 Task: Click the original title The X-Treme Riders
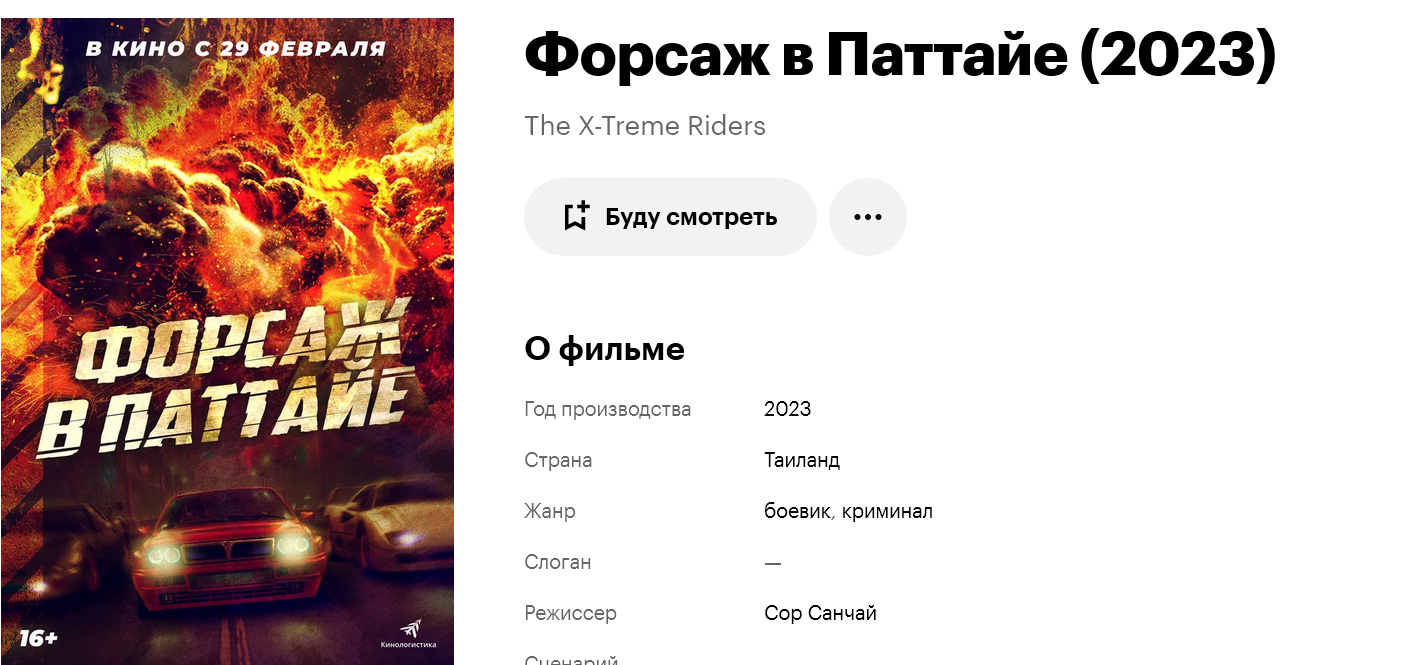pos(645,126)
